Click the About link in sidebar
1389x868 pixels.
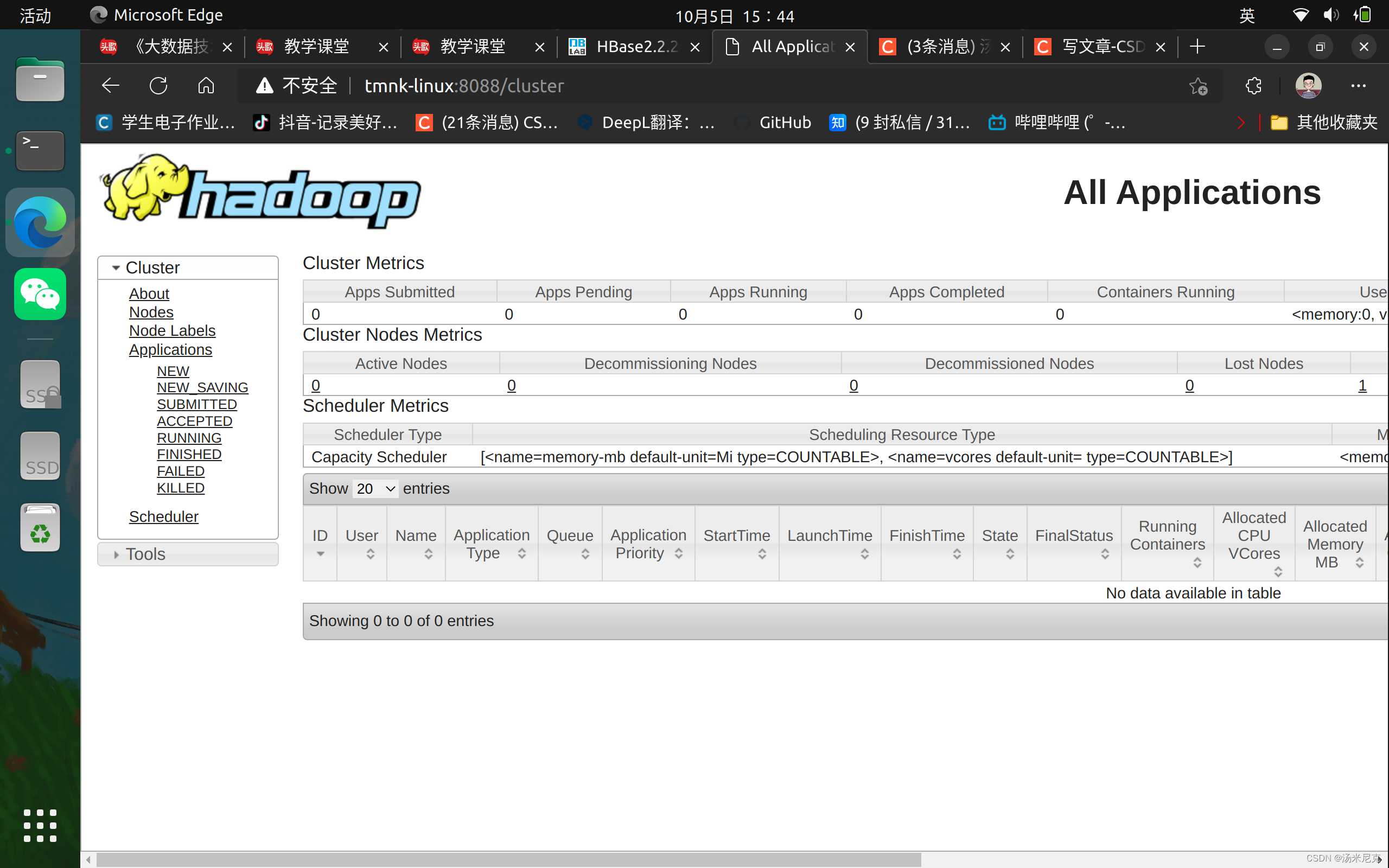tap(149, 294)
